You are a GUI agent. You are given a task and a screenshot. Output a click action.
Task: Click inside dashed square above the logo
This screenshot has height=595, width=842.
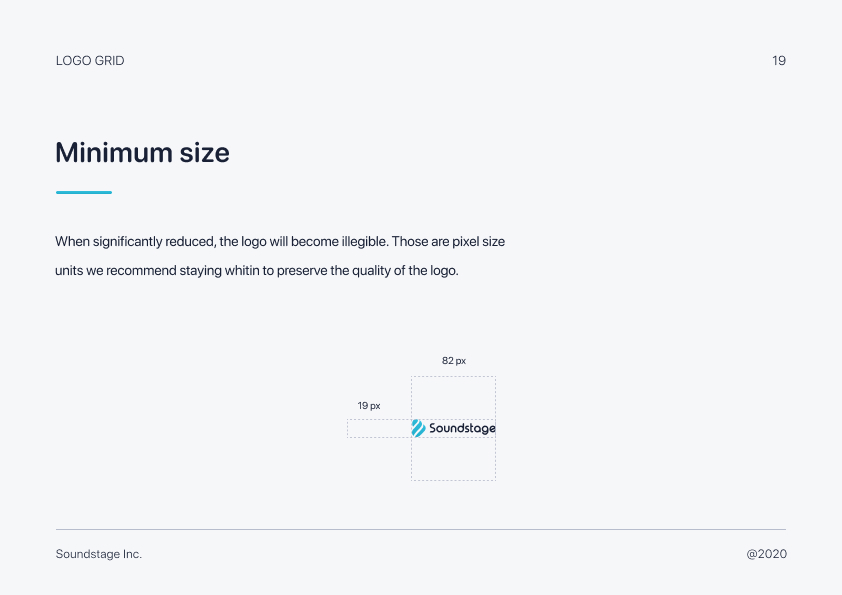point(453,398)
